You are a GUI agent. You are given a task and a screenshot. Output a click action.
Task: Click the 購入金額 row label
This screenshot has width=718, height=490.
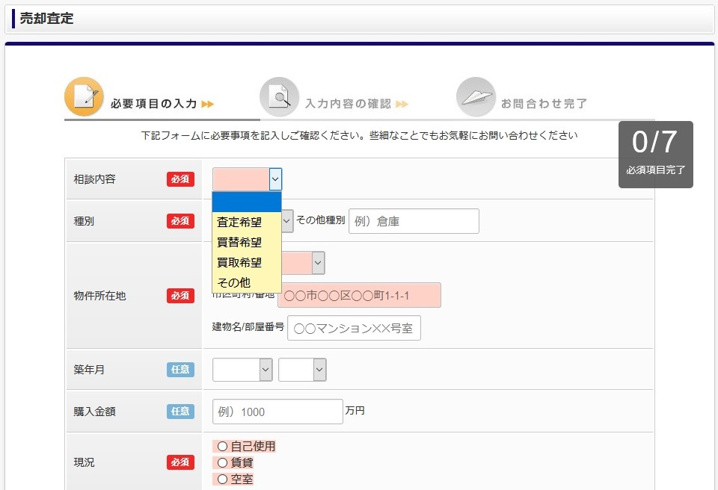tap(94, 412)
